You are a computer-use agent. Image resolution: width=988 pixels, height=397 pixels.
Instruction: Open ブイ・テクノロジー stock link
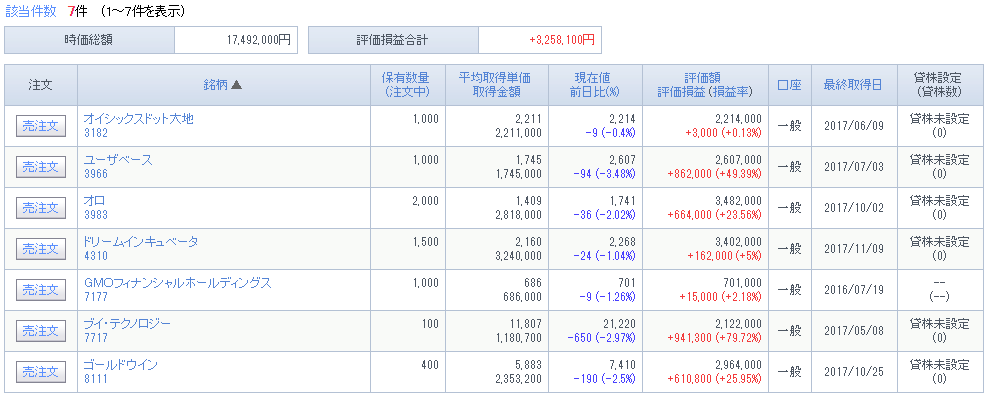[x=127, y=323]
